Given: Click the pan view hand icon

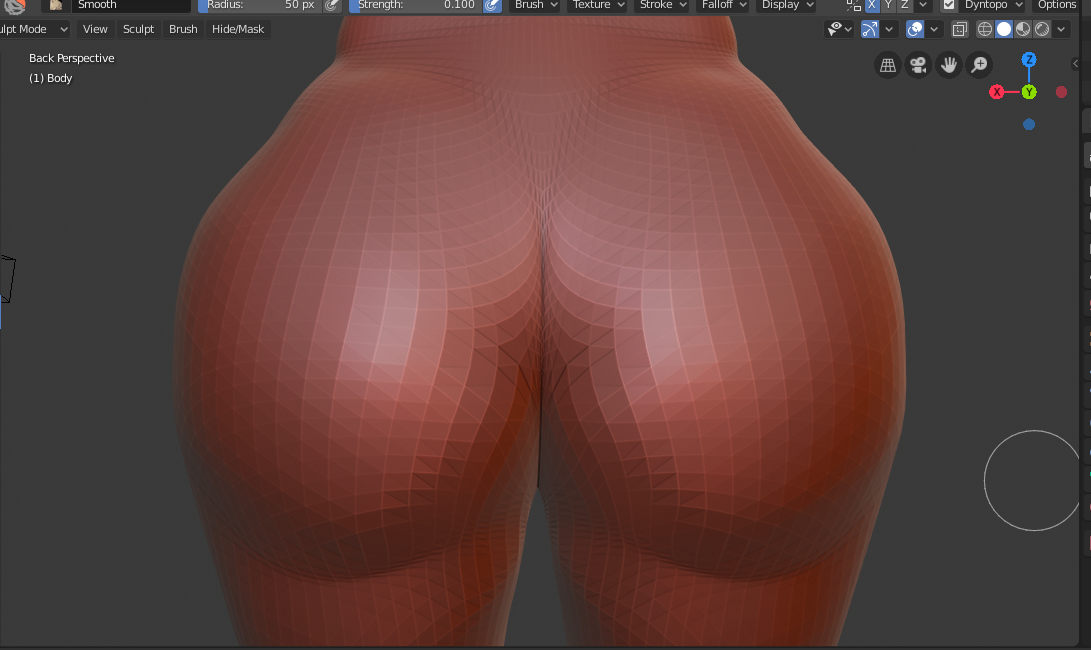Looking at the screenshot, I should [948, 65].
